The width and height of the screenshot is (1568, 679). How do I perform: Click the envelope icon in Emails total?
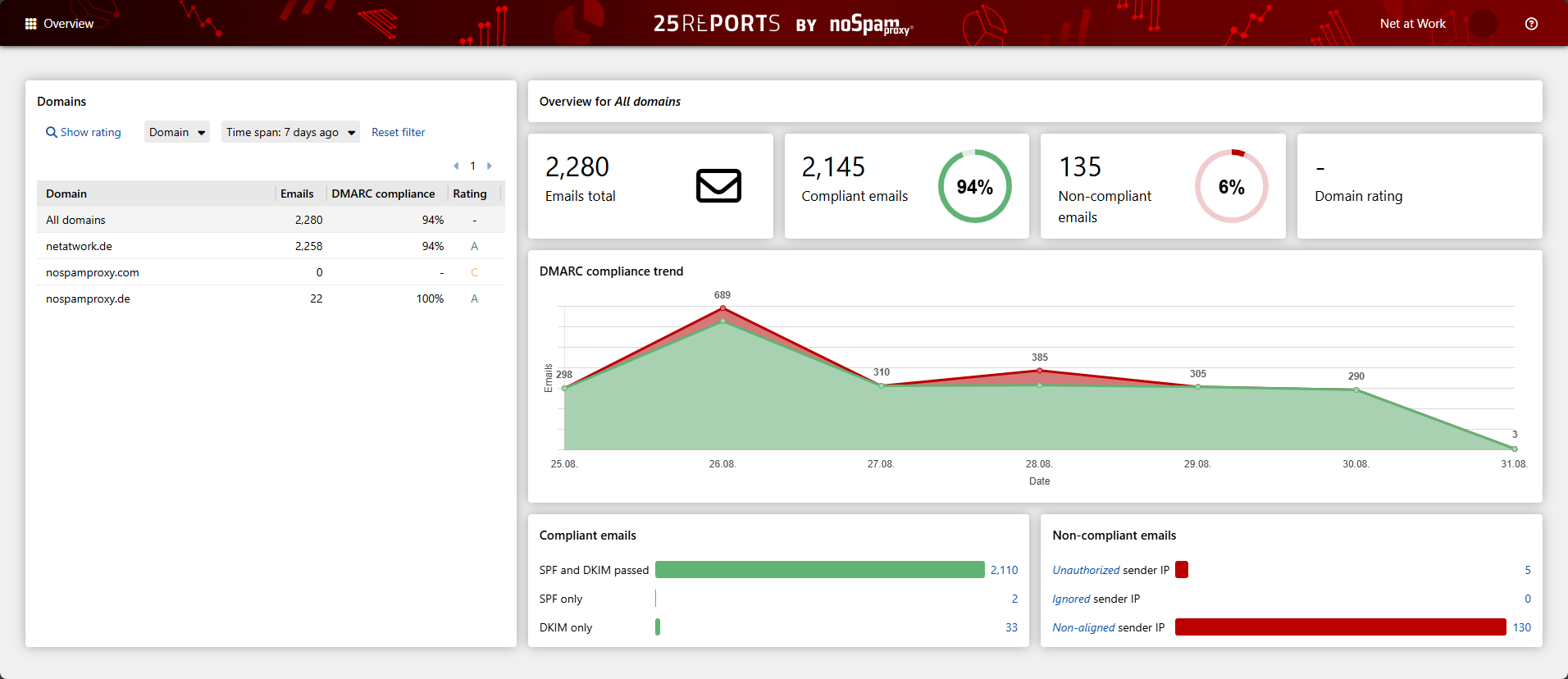pos(718,186)
